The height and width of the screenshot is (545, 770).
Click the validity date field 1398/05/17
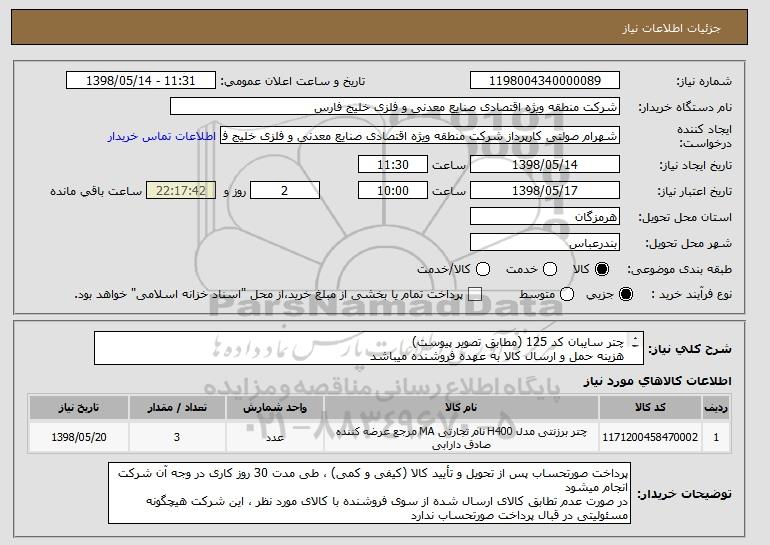545,191
